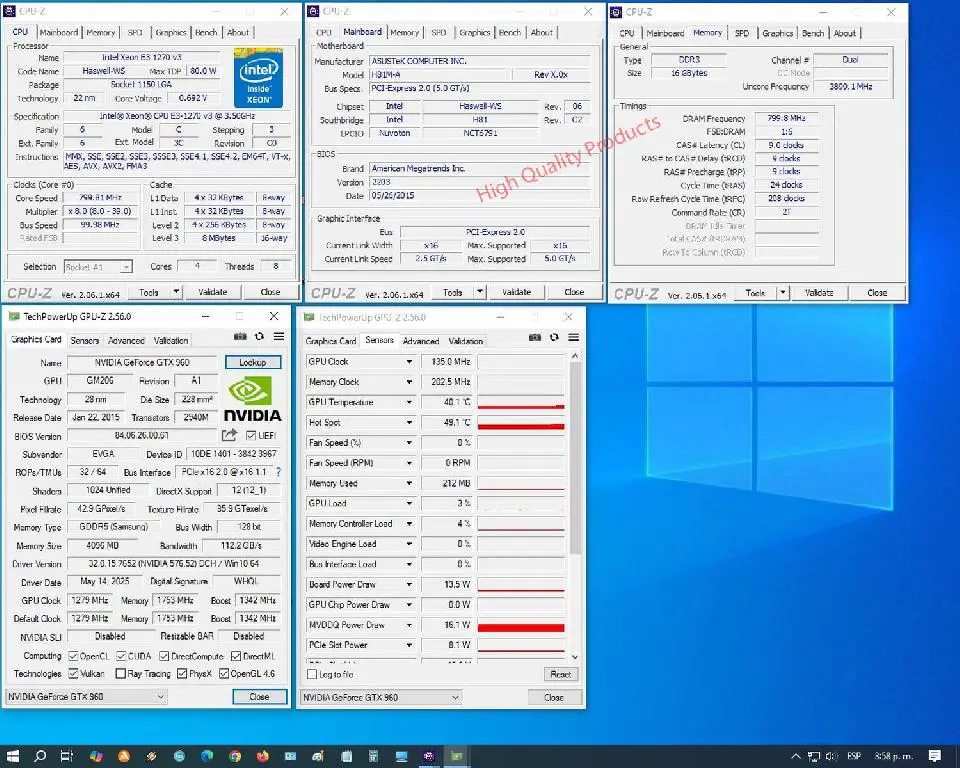
Task: Open SPD tab in CPU-Z Mainboard window
Action: click(439, 32)
